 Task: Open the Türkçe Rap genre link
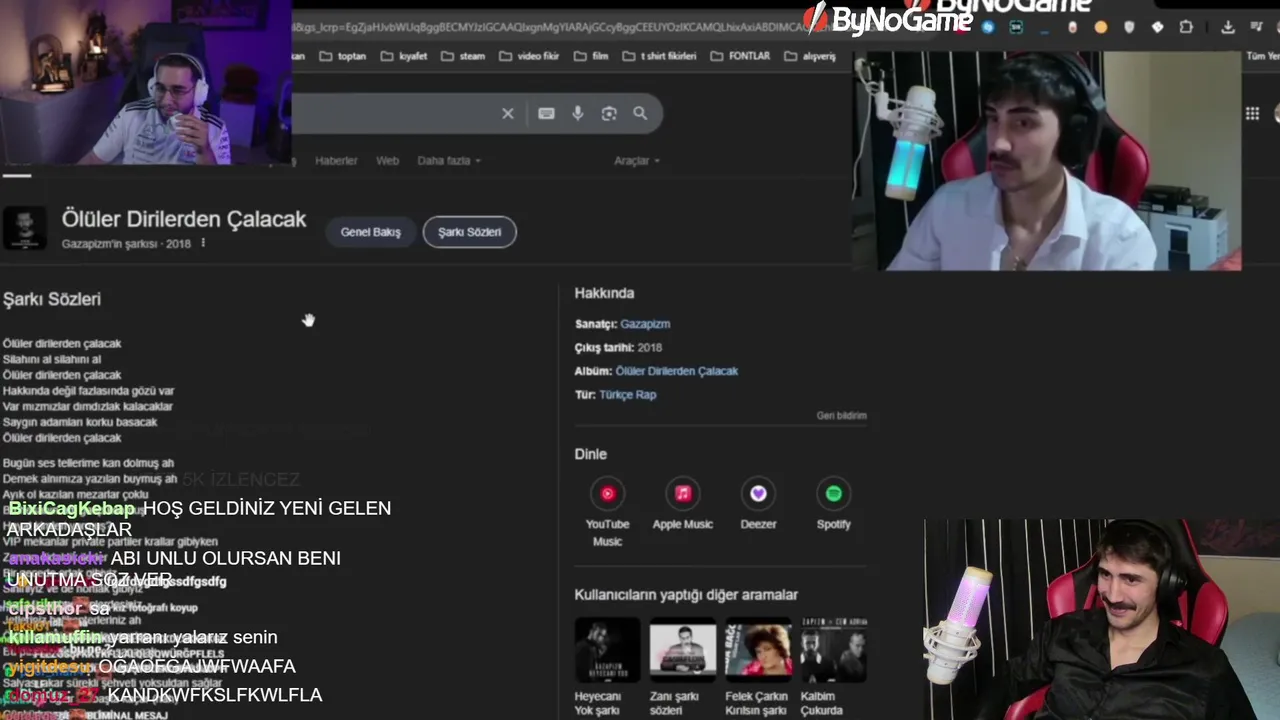coord(627,395)
